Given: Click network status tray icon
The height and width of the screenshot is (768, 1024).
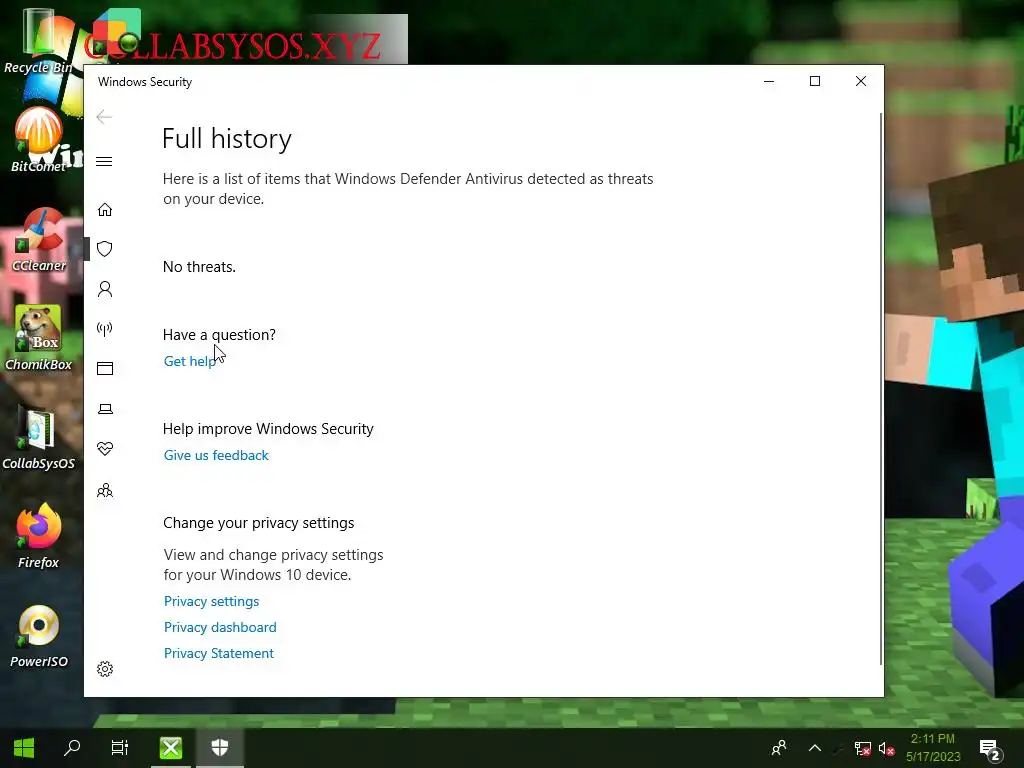Looking at the screenshot, I should coord(862,748).
